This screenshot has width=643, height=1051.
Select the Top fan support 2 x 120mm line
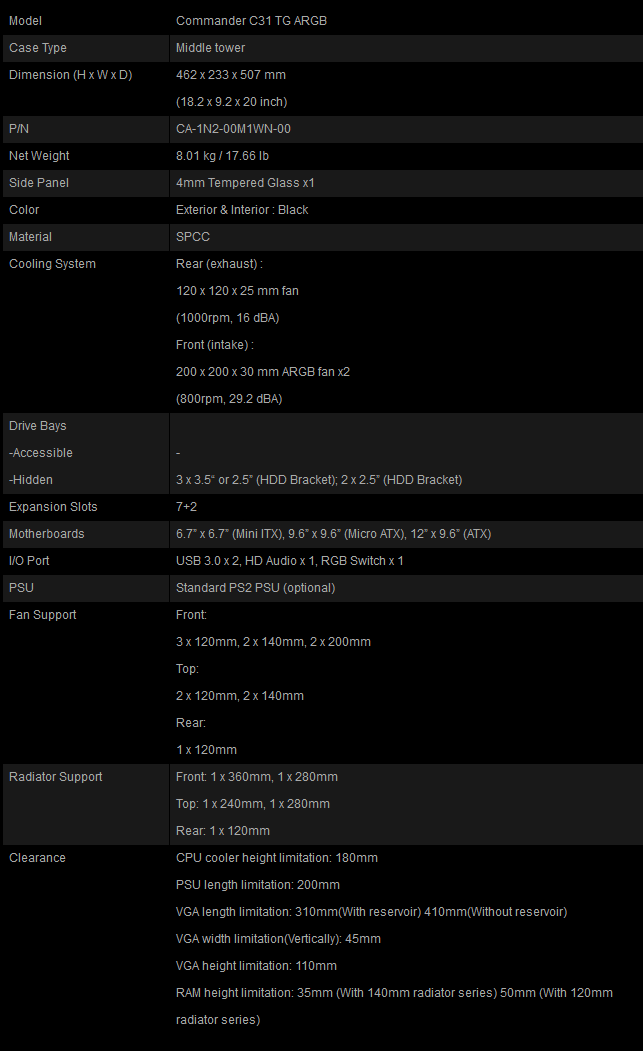pyautogui.click(x=239, y=696)
